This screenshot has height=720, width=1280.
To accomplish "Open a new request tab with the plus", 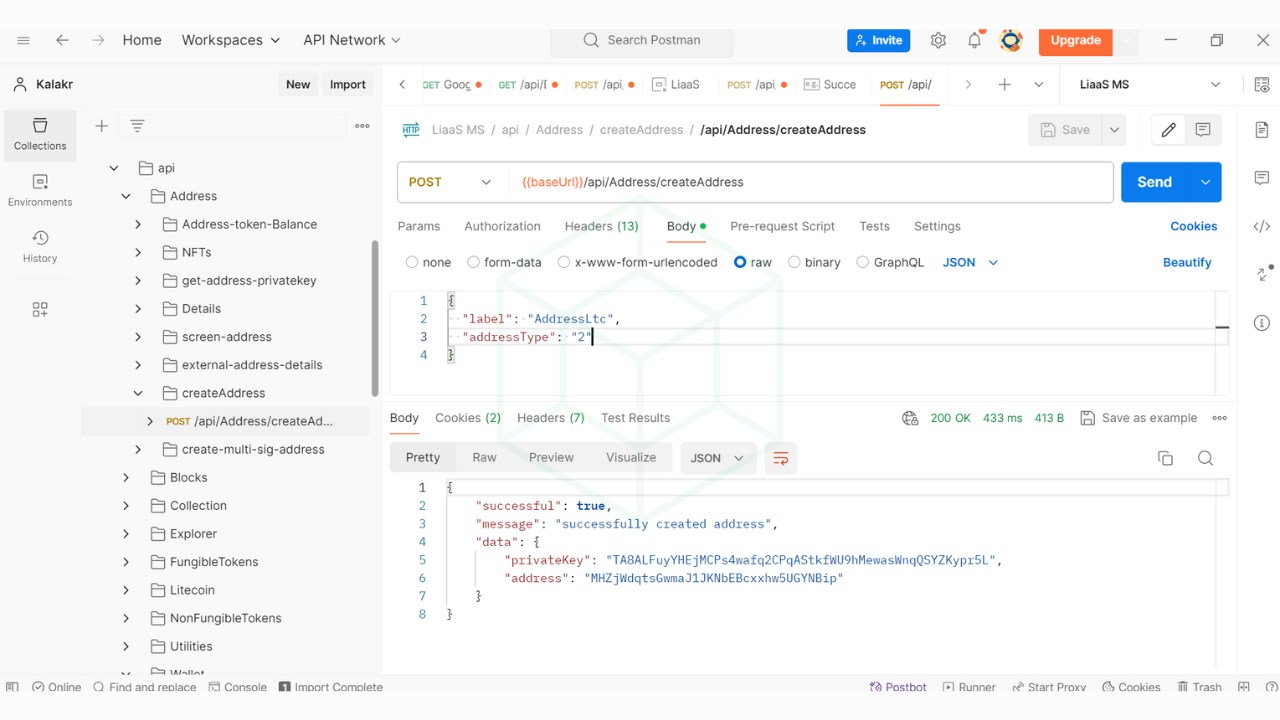I will point(1004,85).
